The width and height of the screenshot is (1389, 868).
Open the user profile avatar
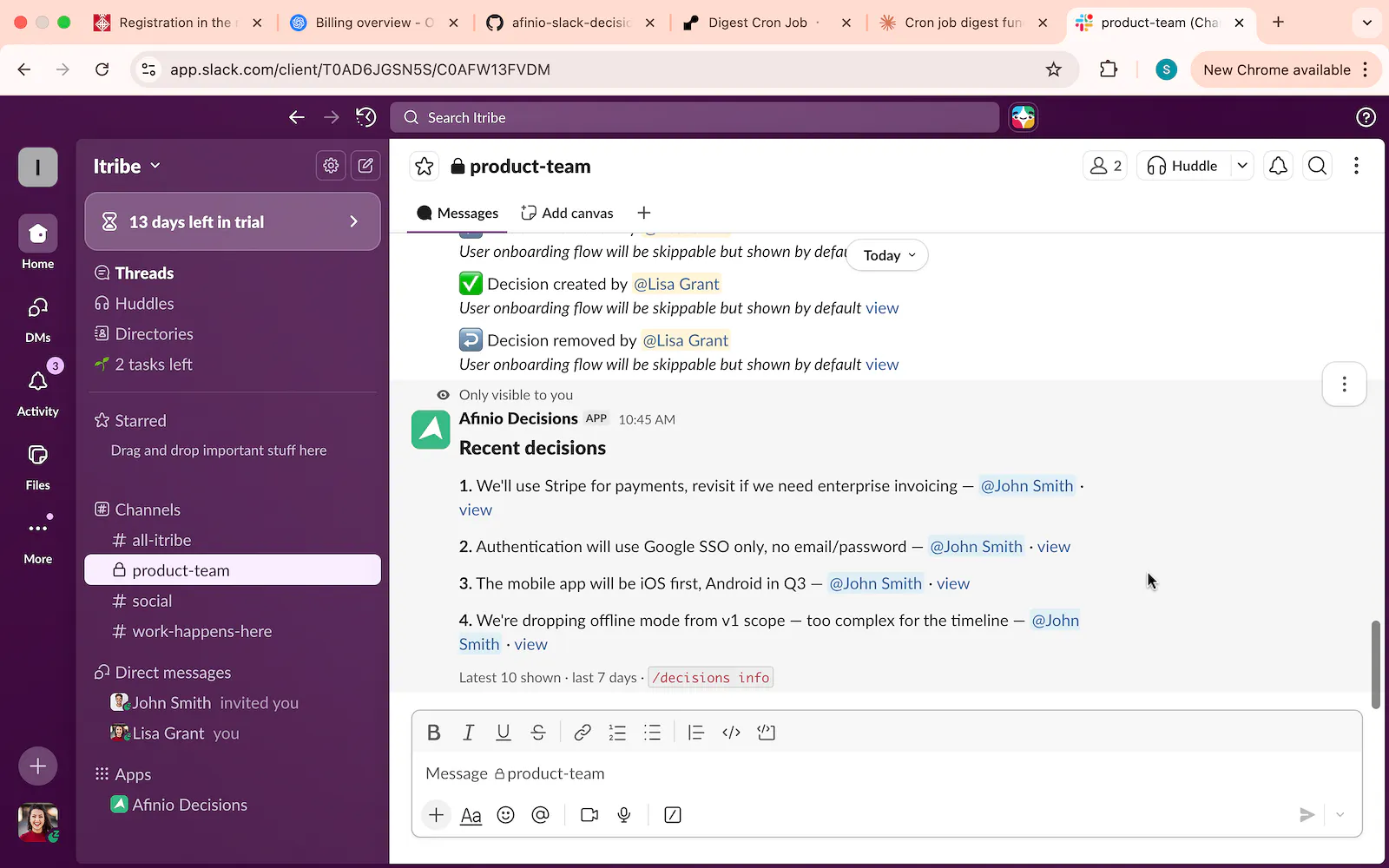38,822
